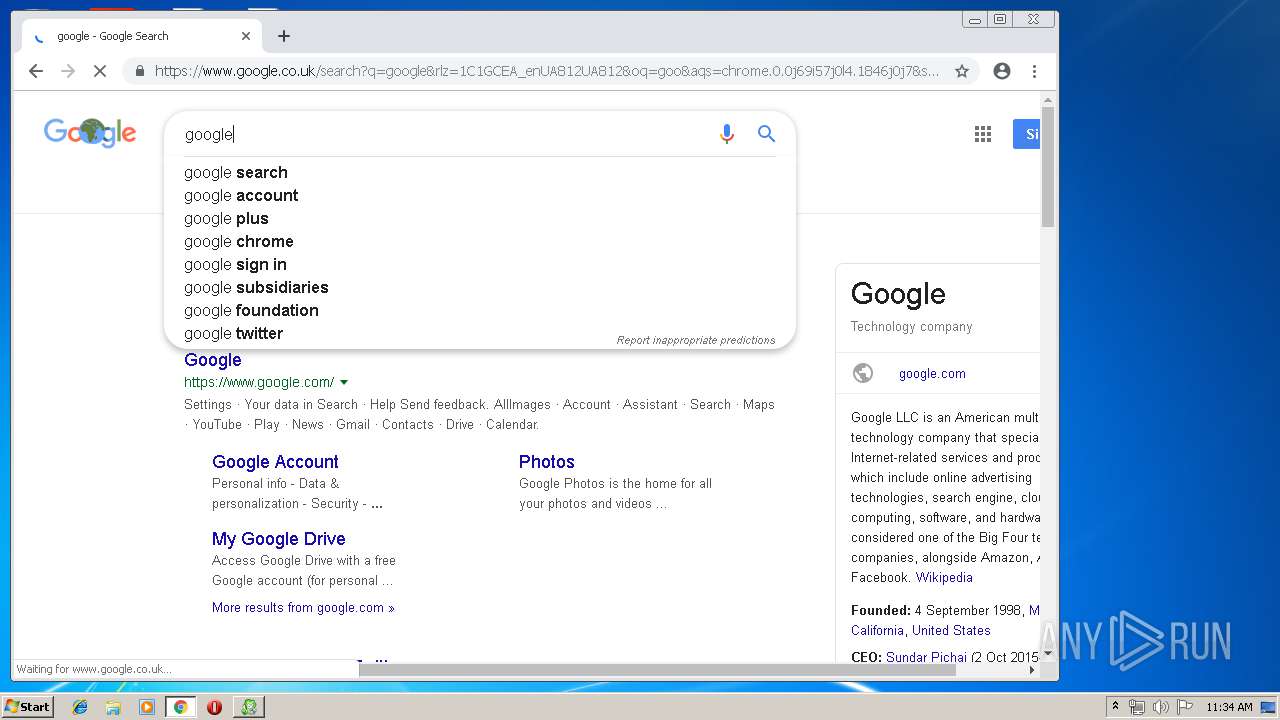The width and height of the screenshot is (1280, 720).
Task: Select the google - Google Search tab
Action: 140,36
